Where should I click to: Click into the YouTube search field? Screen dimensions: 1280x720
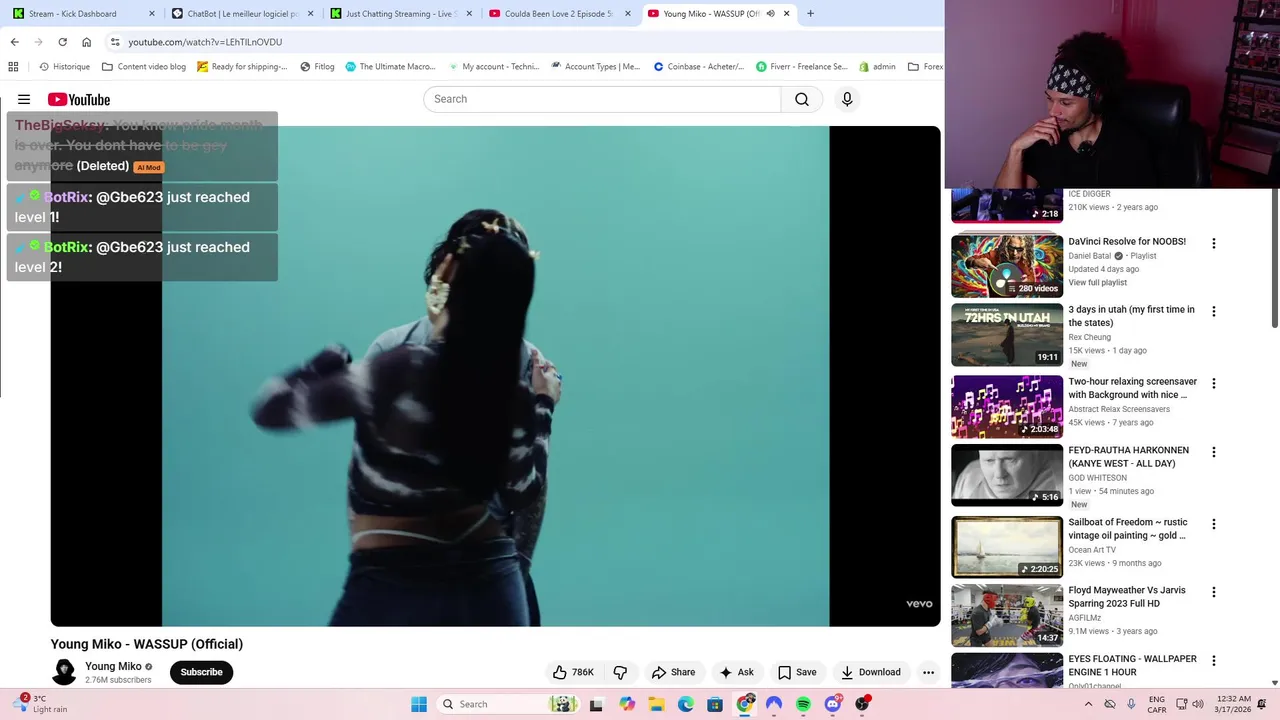602,99
